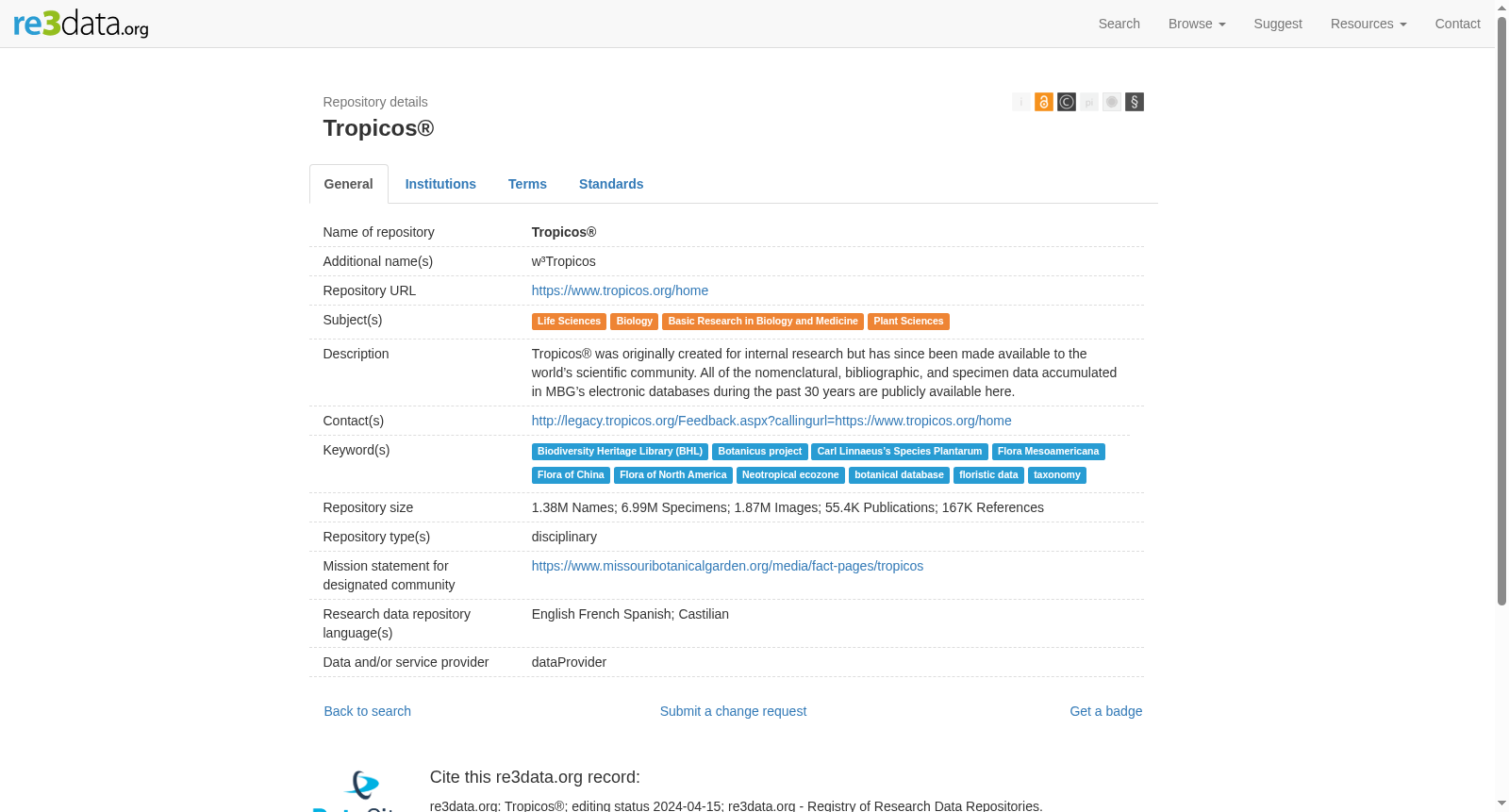
Task: Click the page's vertical scrollbar thumb
Action: click(x=1501, y=311)
